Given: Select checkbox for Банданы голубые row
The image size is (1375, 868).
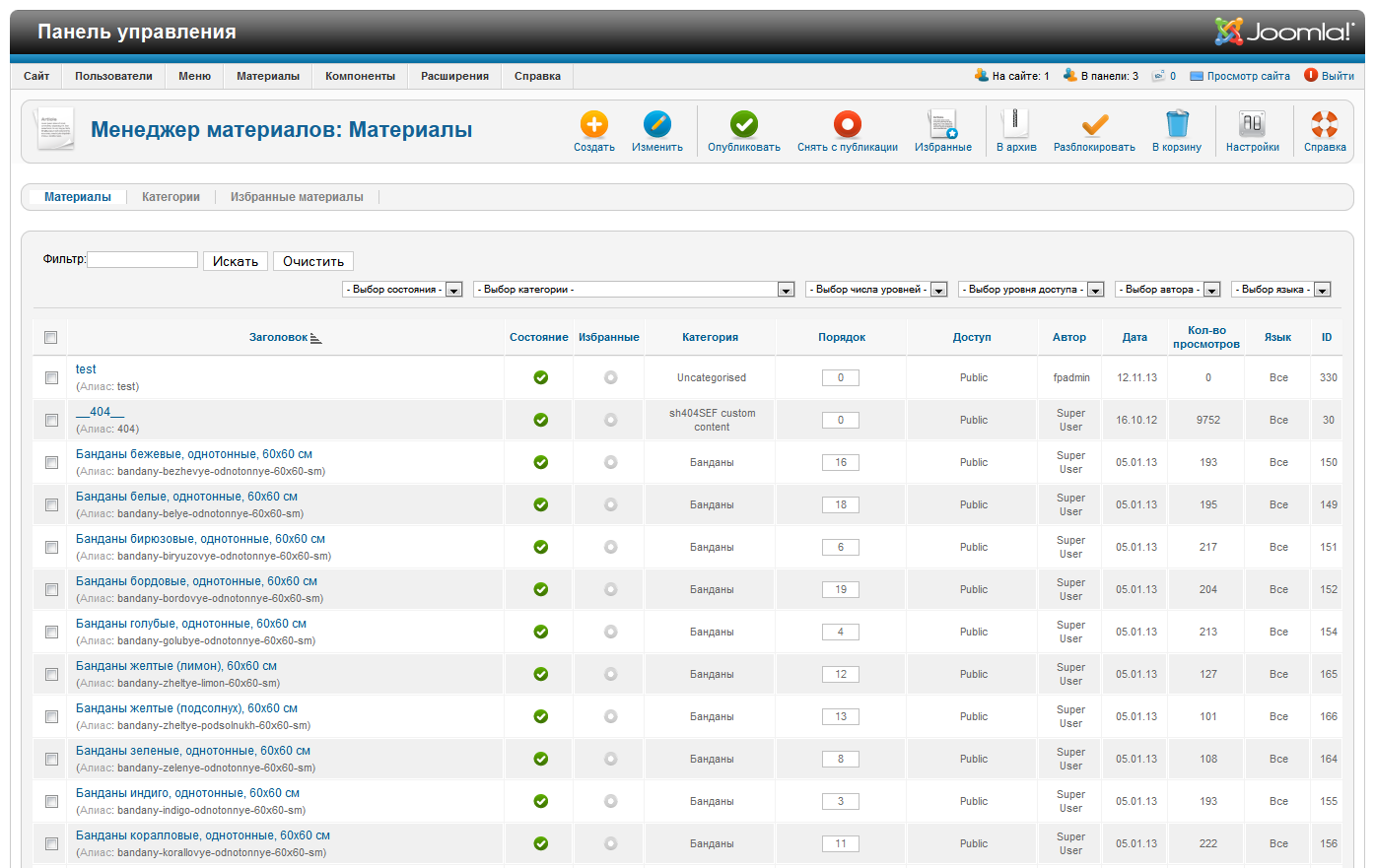Looking at the screenshot, I should point(51,632).
